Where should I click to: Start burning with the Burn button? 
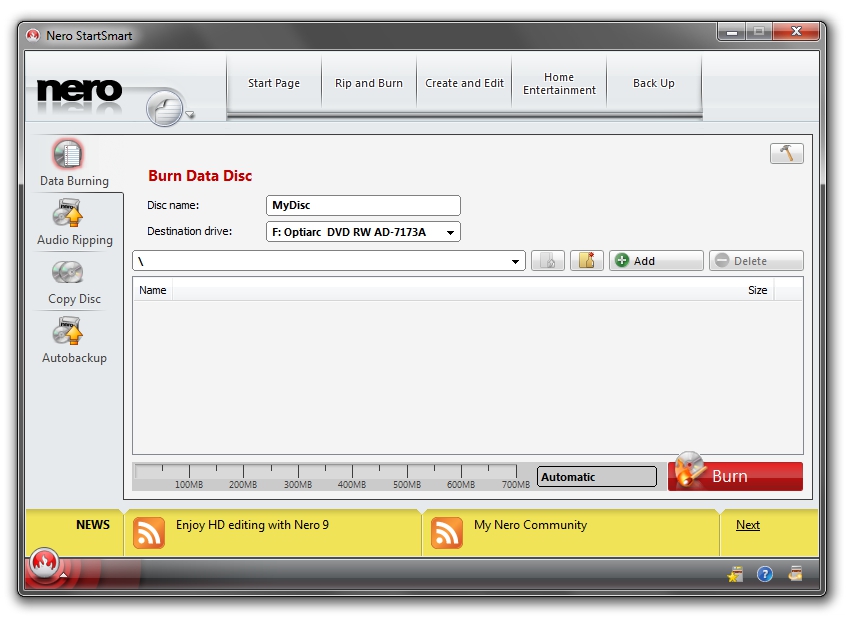tap(735, 476)
